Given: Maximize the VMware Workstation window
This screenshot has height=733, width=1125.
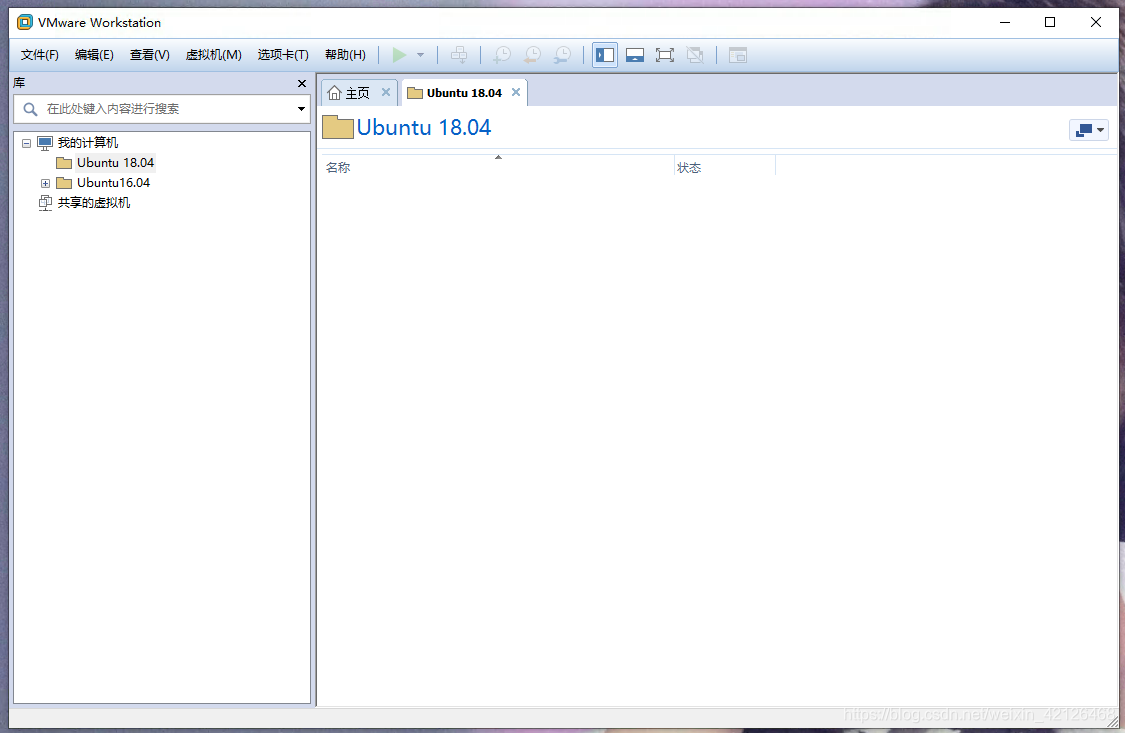Looking at the screenshot, I should point(1050,22).
